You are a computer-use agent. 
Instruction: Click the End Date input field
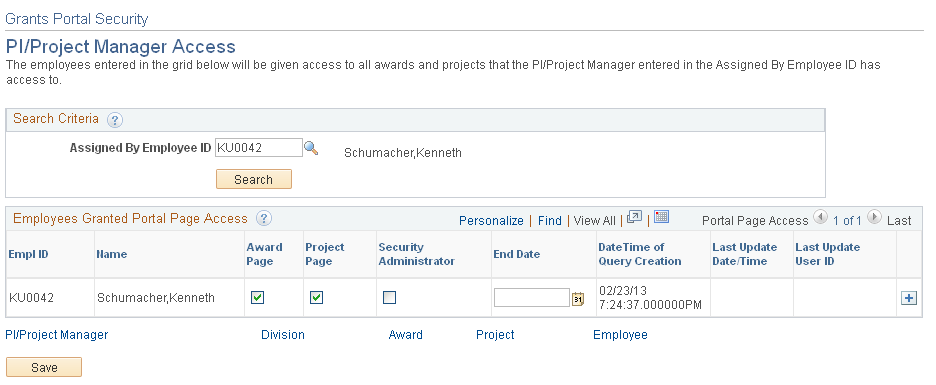[x=532, y=298]
